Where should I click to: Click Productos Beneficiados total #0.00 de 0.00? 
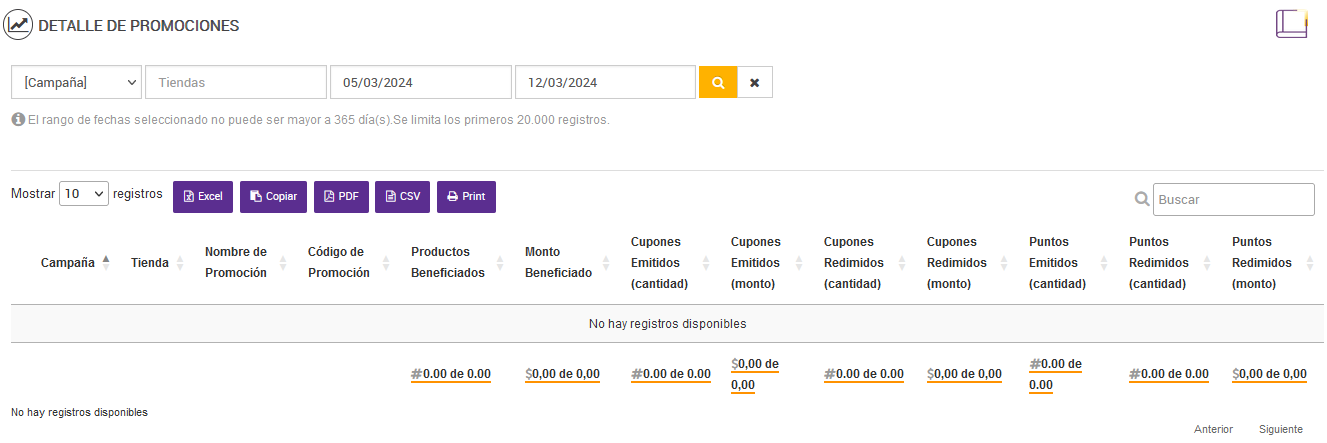click(451, 374)
